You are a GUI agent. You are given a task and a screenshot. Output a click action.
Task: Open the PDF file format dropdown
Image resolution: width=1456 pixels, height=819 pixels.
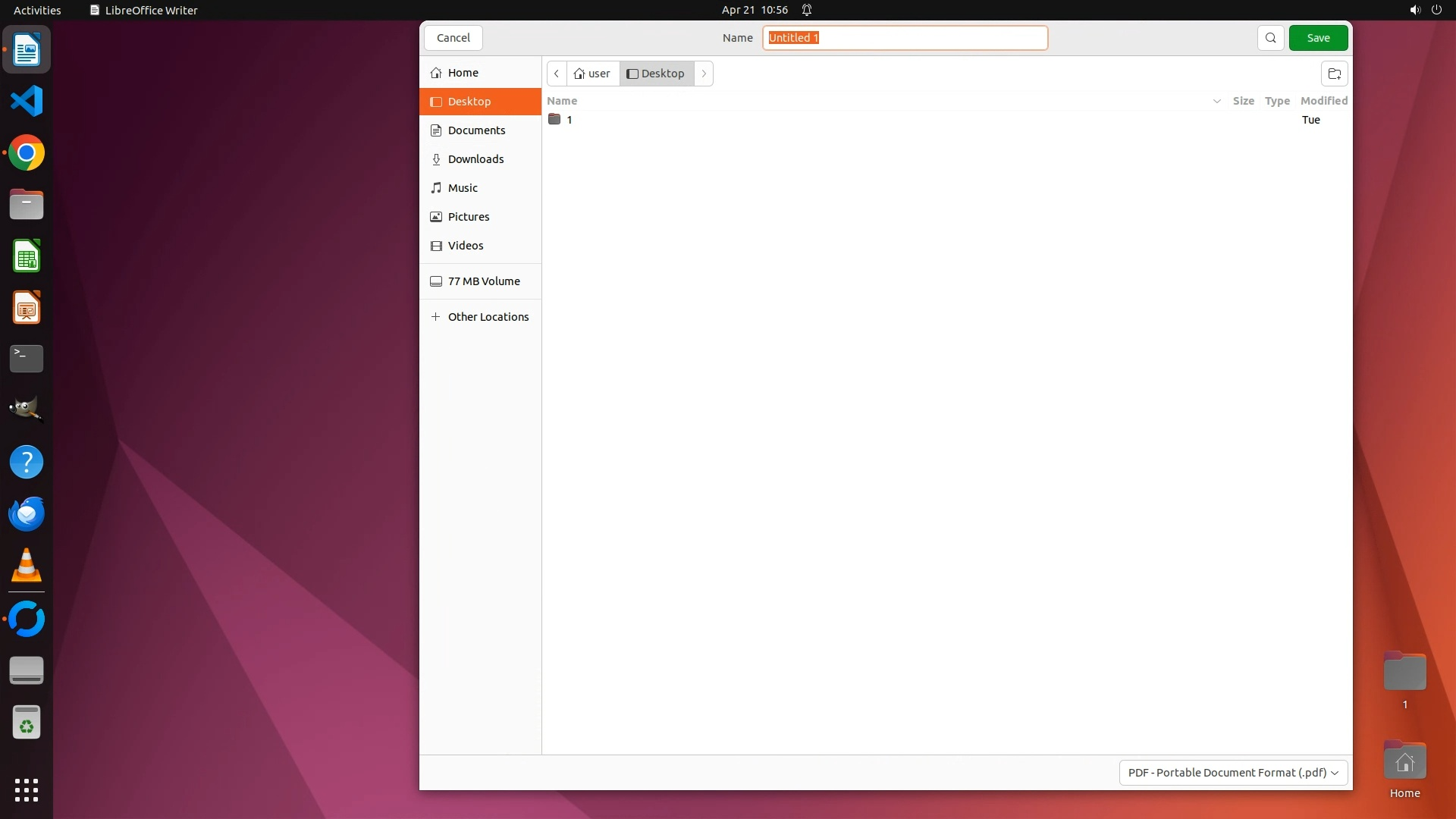point(1233,773)
